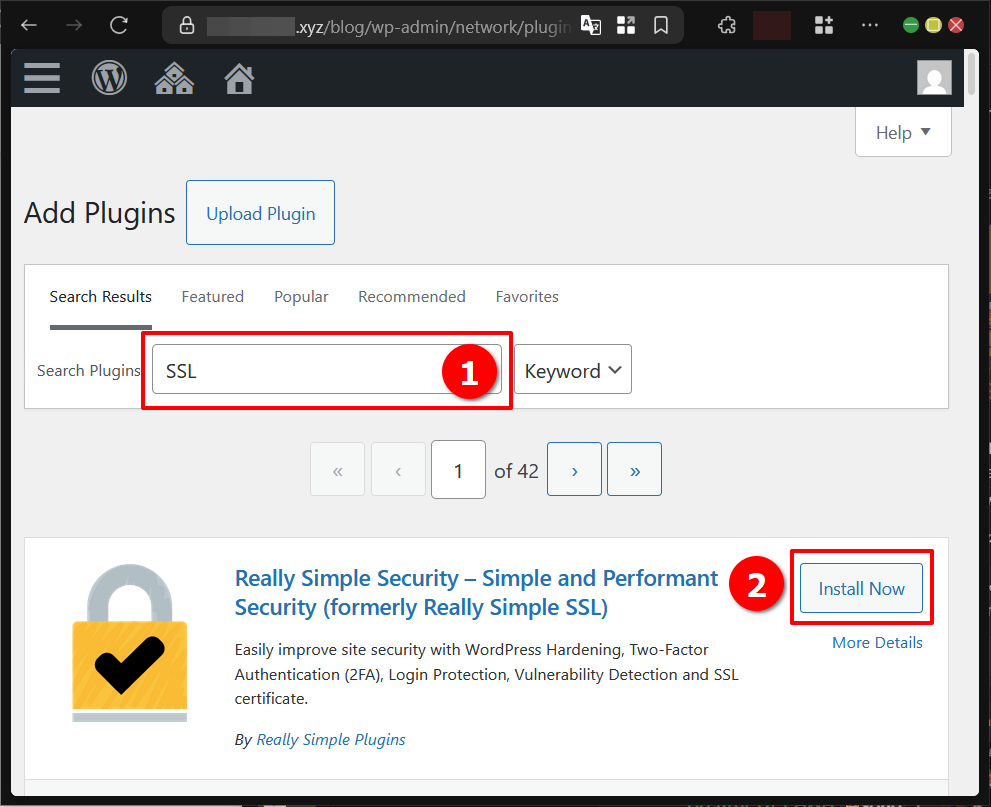Open the Keyword search type dropdown
The image size is (991, 807).
[572, 371]
